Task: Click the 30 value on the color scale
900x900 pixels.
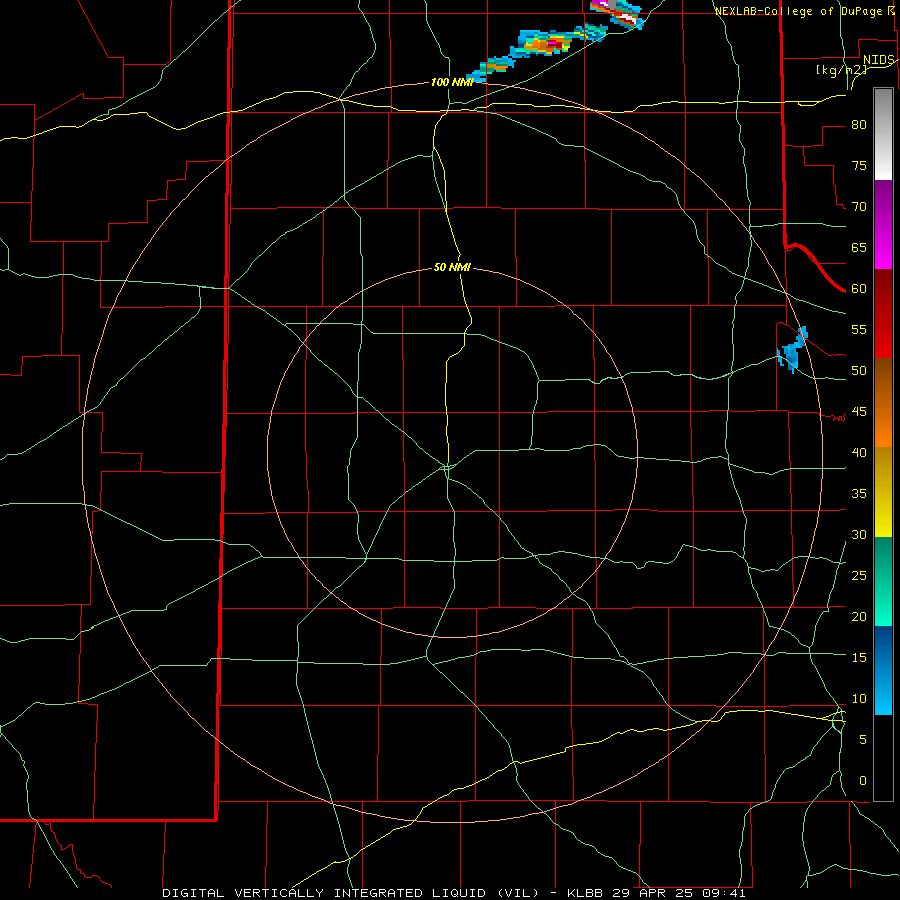Action: 859,534
